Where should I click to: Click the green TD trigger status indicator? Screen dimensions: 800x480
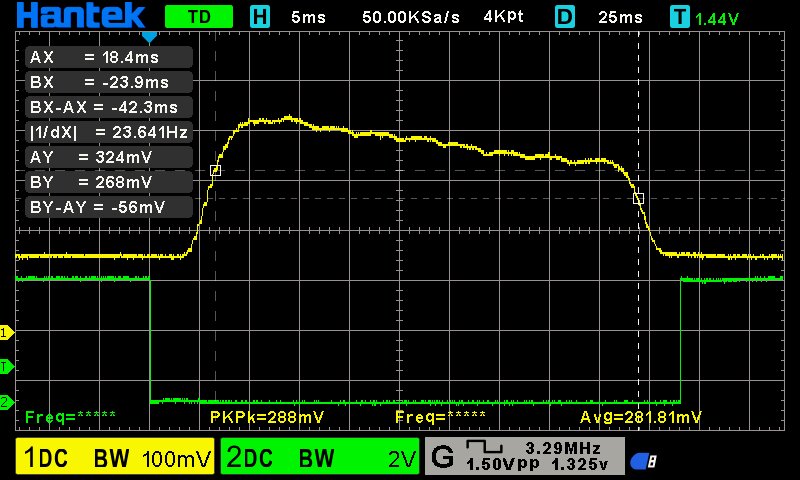tap(199, 17)
